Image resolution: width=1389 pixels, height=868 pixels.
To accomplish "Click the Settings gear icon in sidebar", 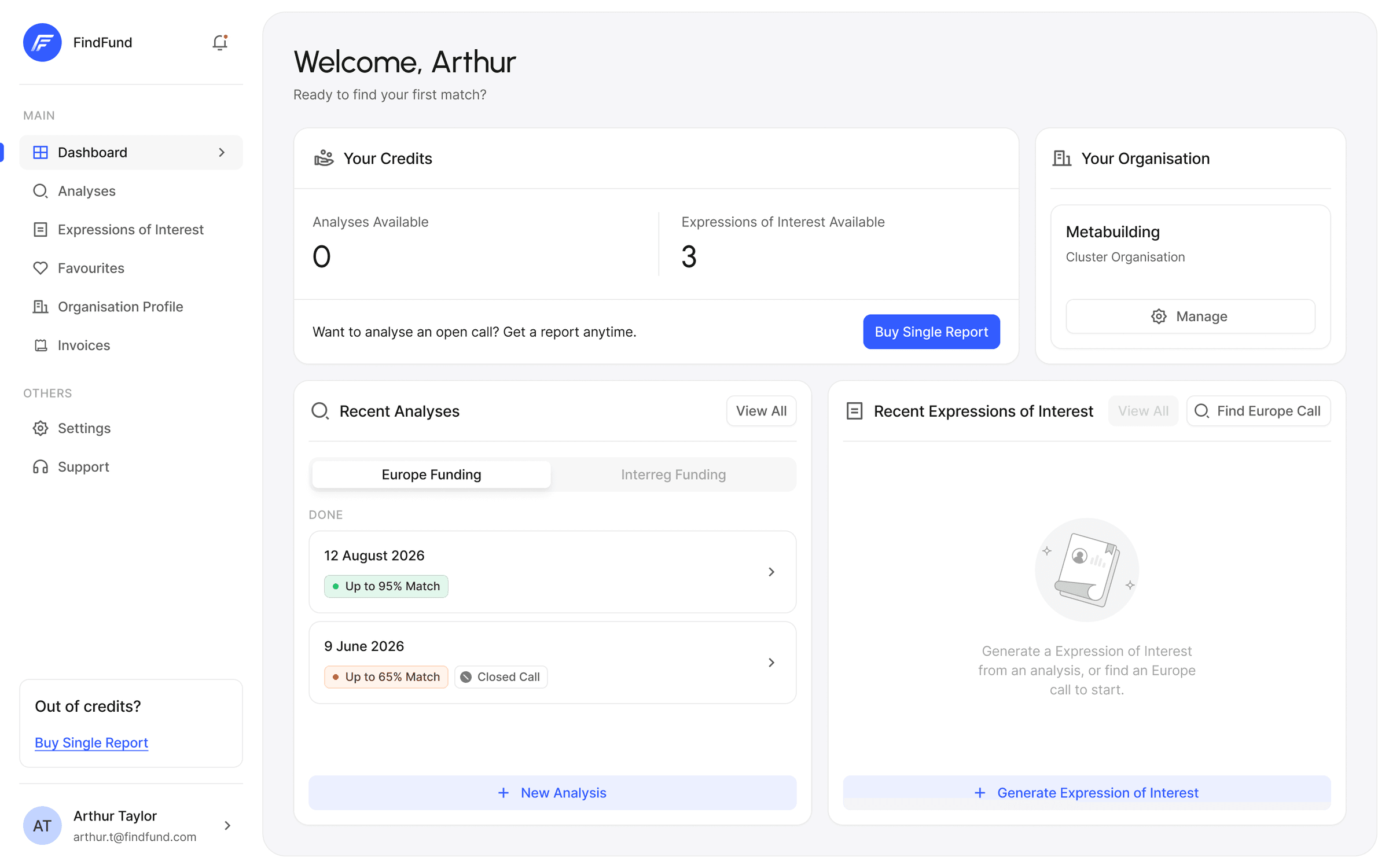I will (41, 428).
